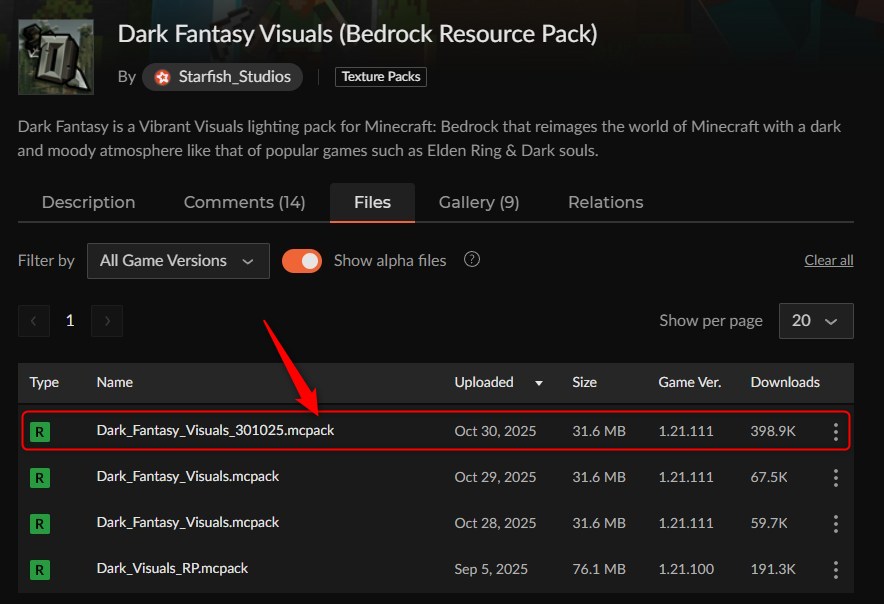Click the Starfish_Studios avatar icon
Image resolution: width=884 pixels, height=604 pixels.
click(162, 77)
